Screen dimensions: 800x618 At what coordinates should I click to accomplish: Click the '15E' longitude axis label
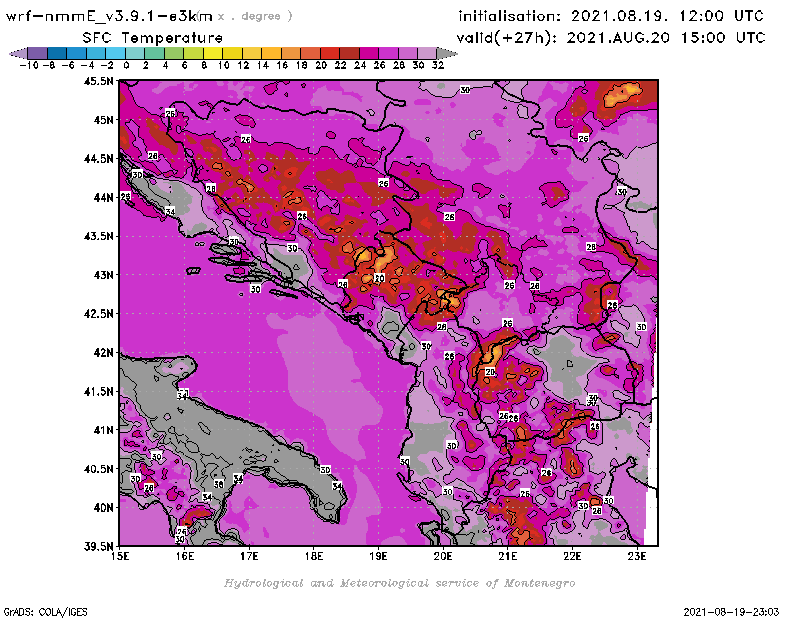pyautogui.click(x=120, y=556)
